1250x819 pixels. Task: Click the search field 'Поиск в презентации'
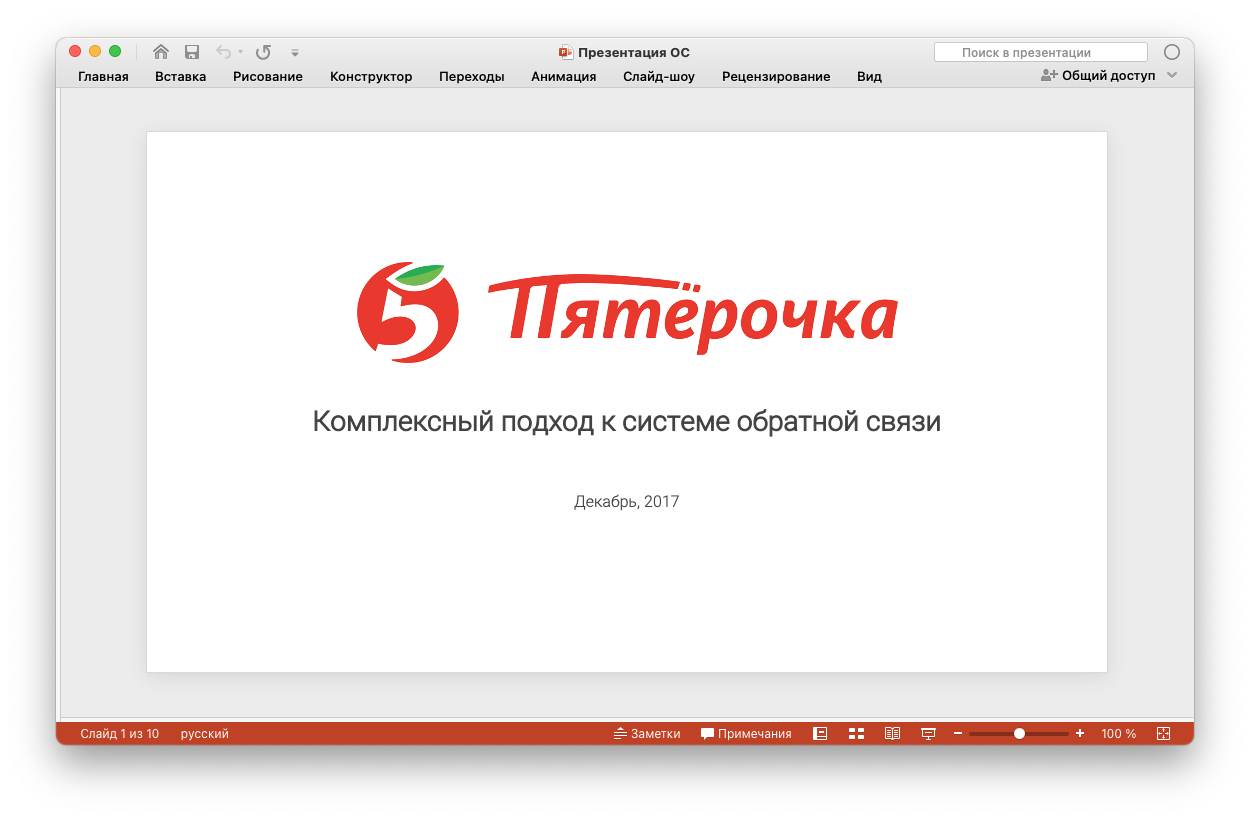click(1041, 52)
